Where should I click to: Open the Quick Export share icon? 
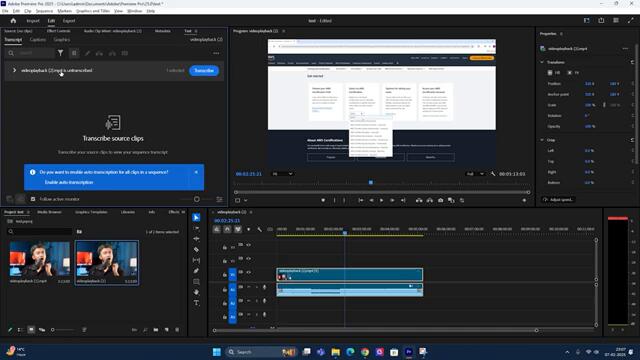point(601,20)
